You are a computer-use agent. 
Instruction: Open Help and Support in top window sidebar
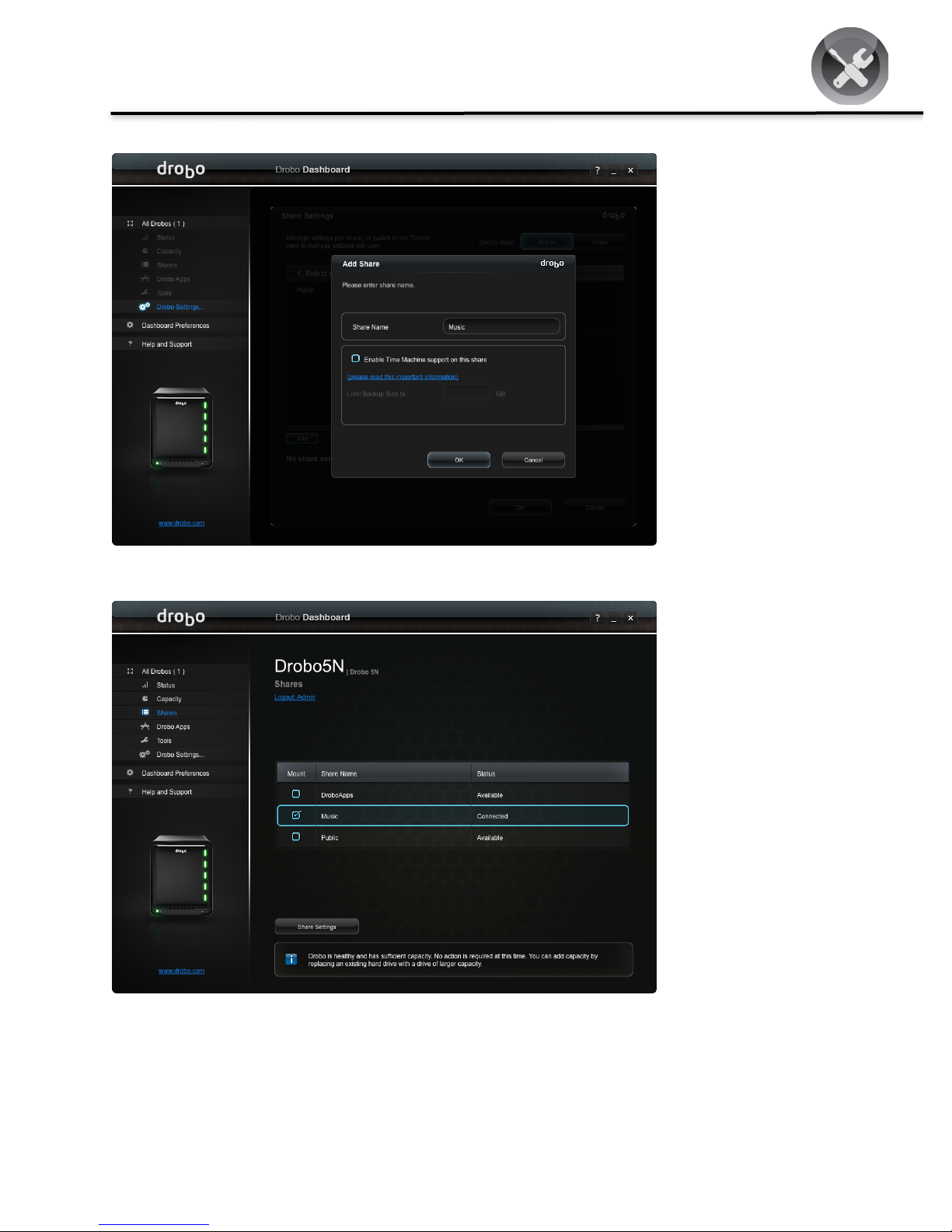click(166, 344)
